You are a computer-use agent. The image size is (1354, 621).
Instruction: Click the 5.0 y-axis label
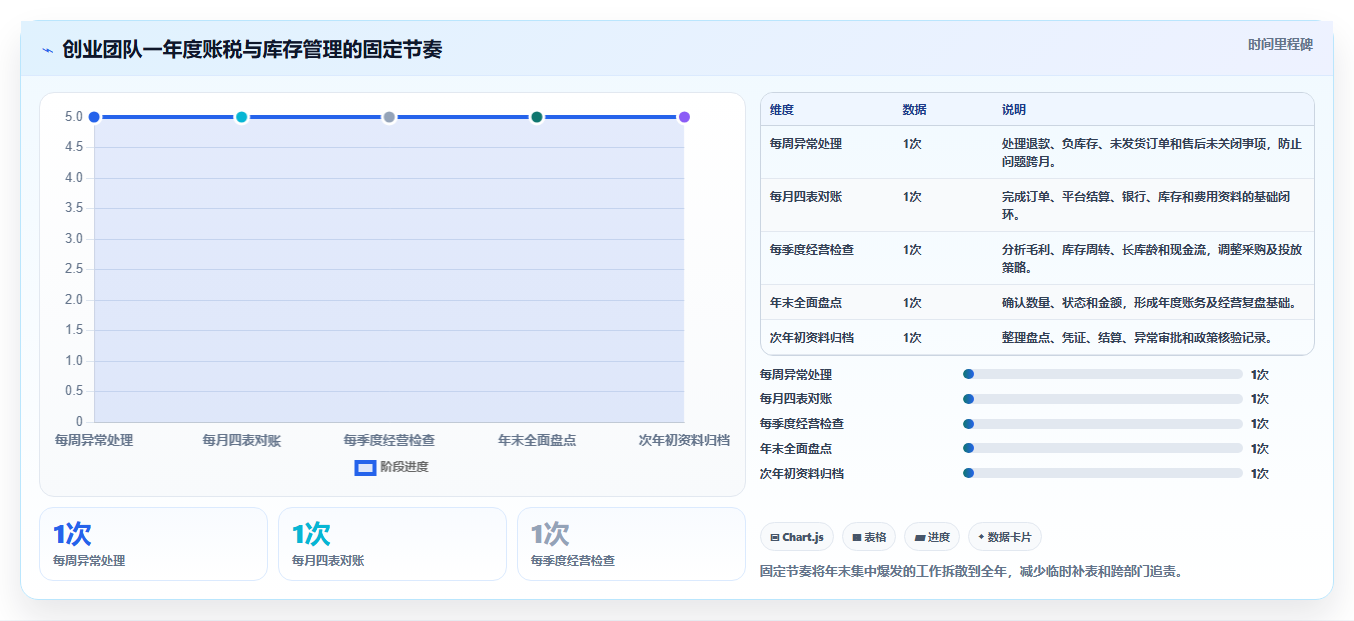74,117
